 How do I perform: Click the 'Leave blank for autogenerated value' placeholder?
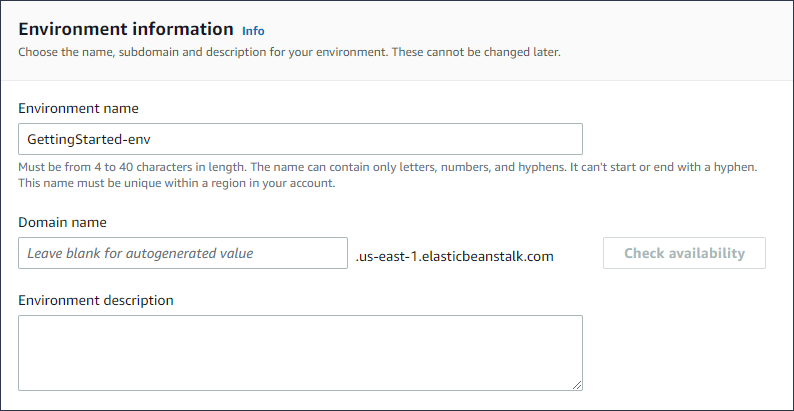tap(140, 253)
